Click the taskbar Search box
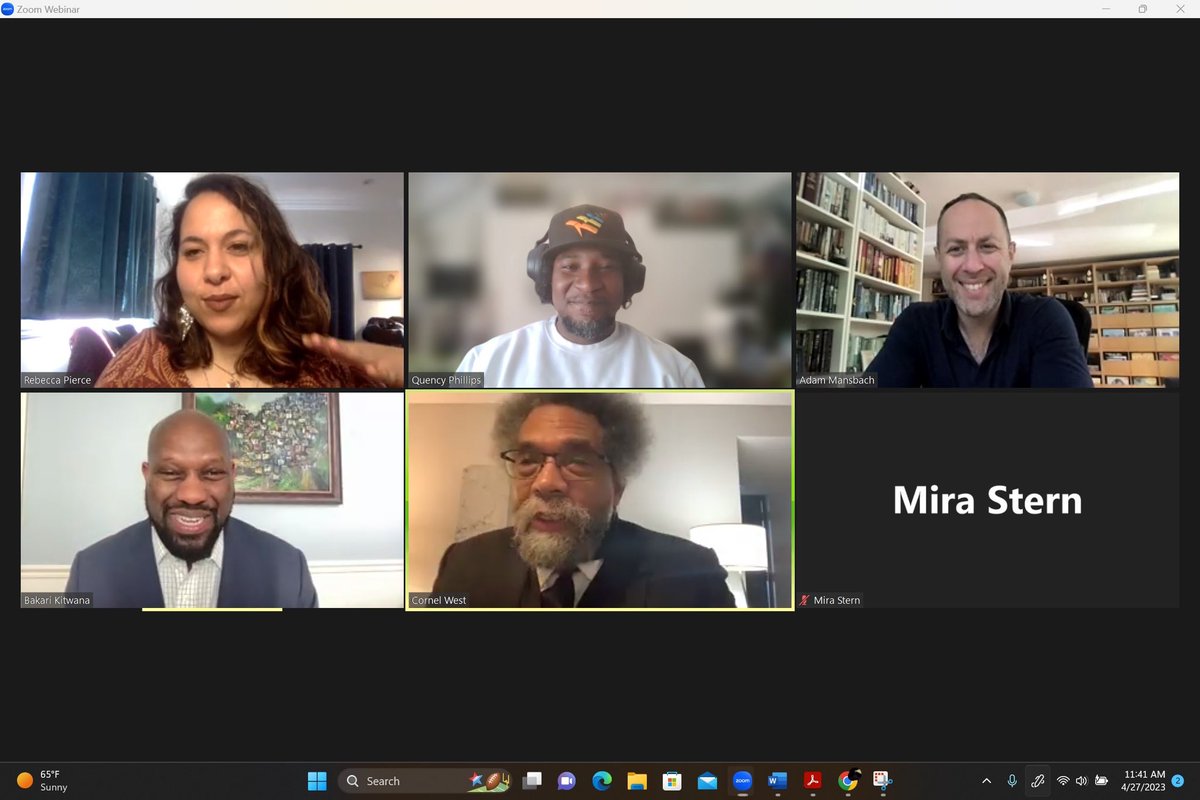Screen dimensions: 1200x800 point(425,781)
